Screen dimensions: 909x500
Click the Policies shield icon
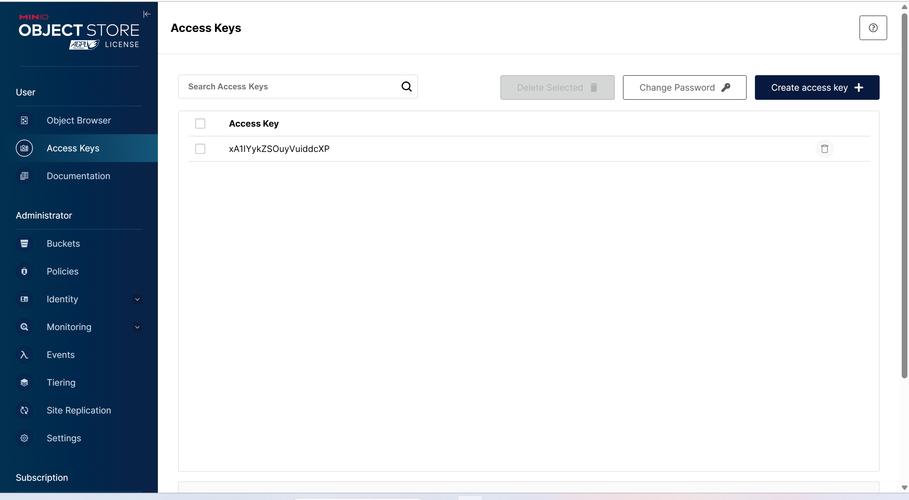click(x=25, y=272)
